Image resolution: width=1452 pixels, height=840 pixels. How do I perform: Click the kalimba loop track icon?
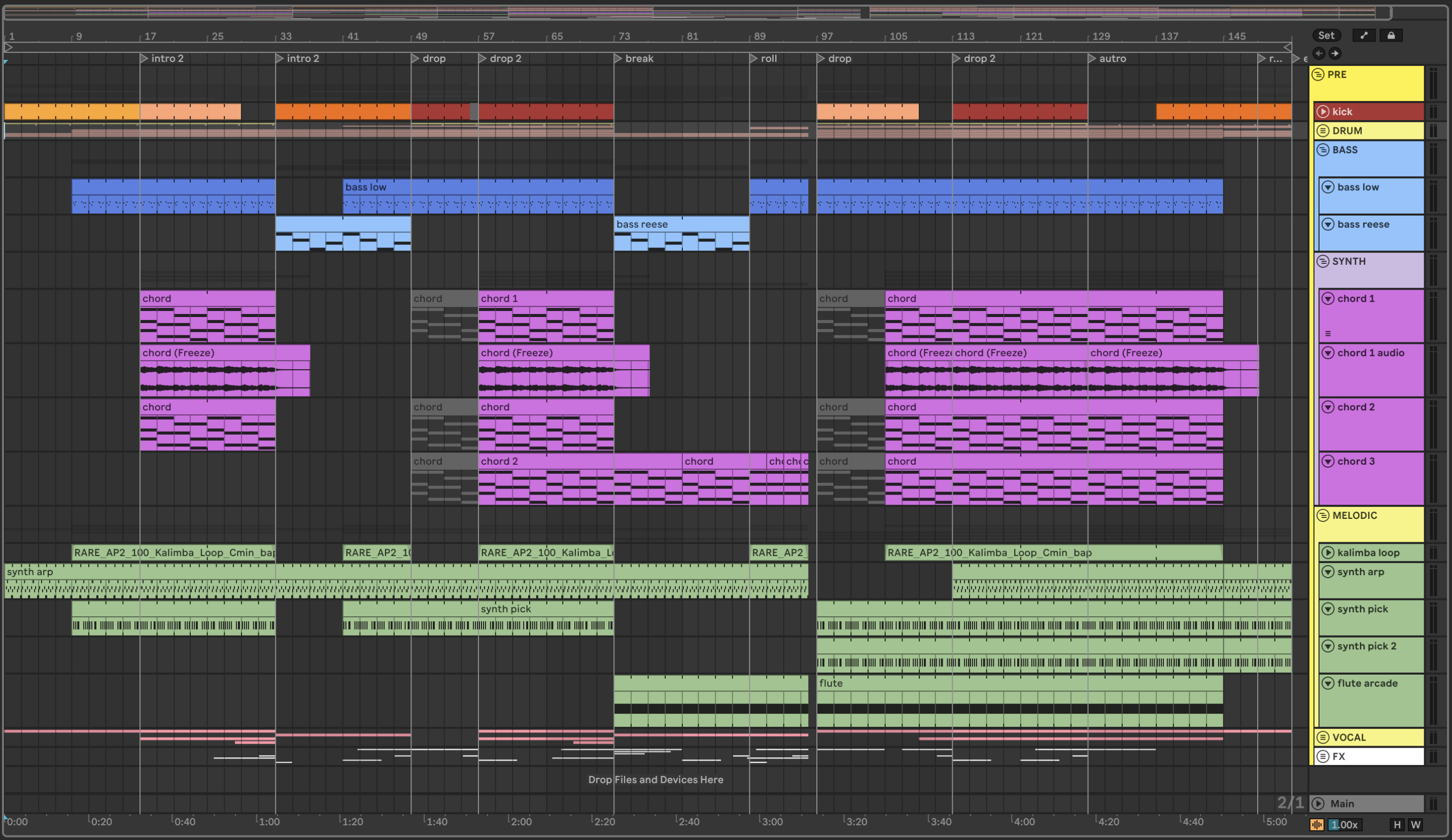click(x=1328, y=552)
